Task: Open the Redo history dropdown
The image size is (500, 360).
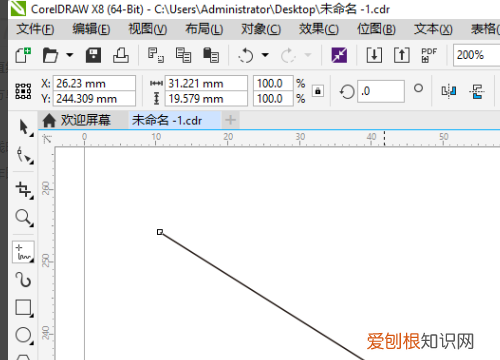Action: point(308,55)
